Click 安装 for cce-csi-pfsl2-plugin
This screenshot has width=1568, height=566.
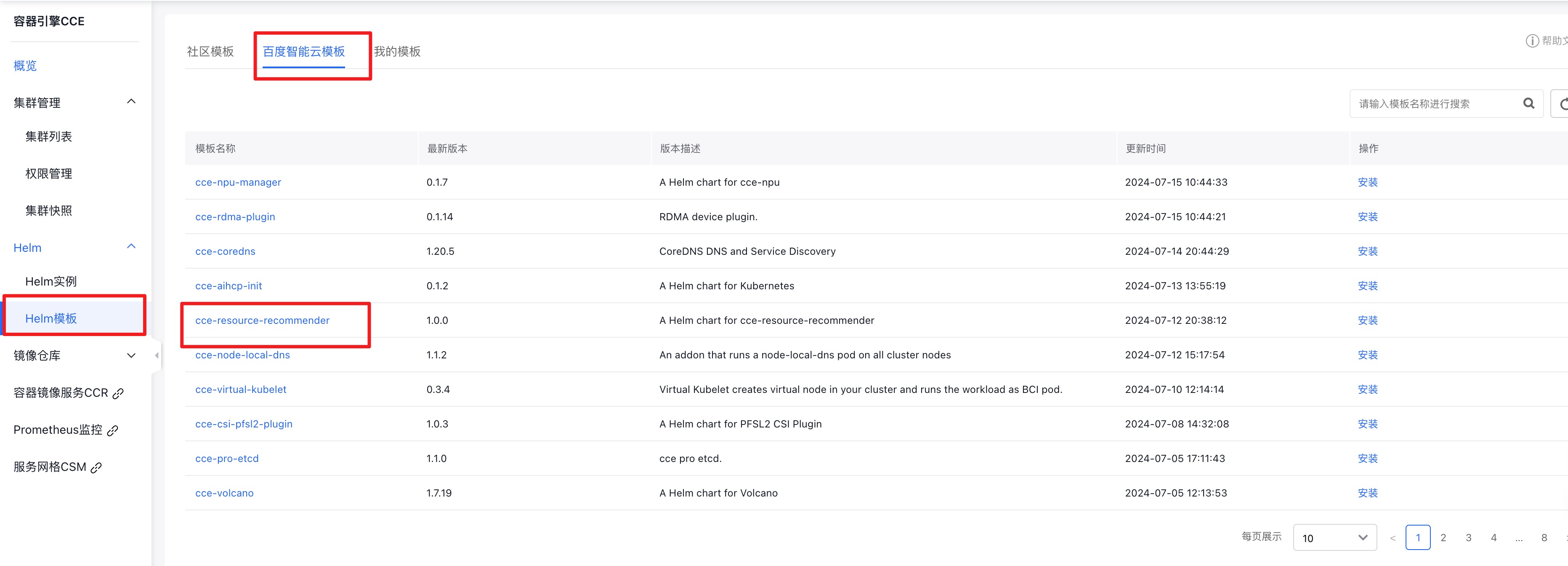[x=1368, y=424]
